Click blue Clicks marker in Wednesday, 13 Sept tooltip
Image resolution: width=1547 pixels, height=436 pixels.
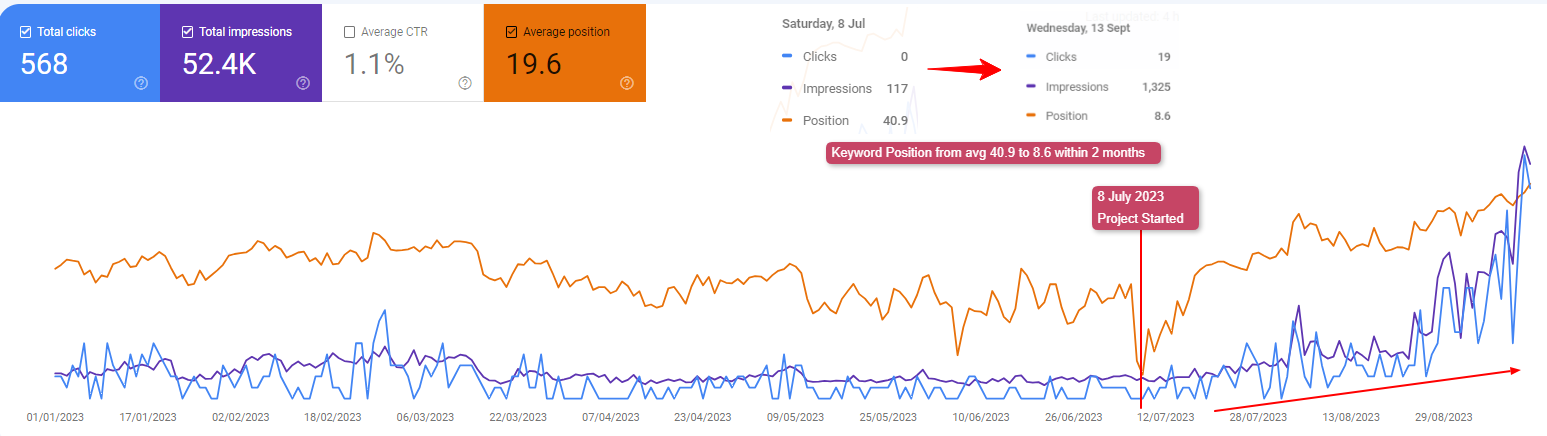click(x=1030, y=57)
